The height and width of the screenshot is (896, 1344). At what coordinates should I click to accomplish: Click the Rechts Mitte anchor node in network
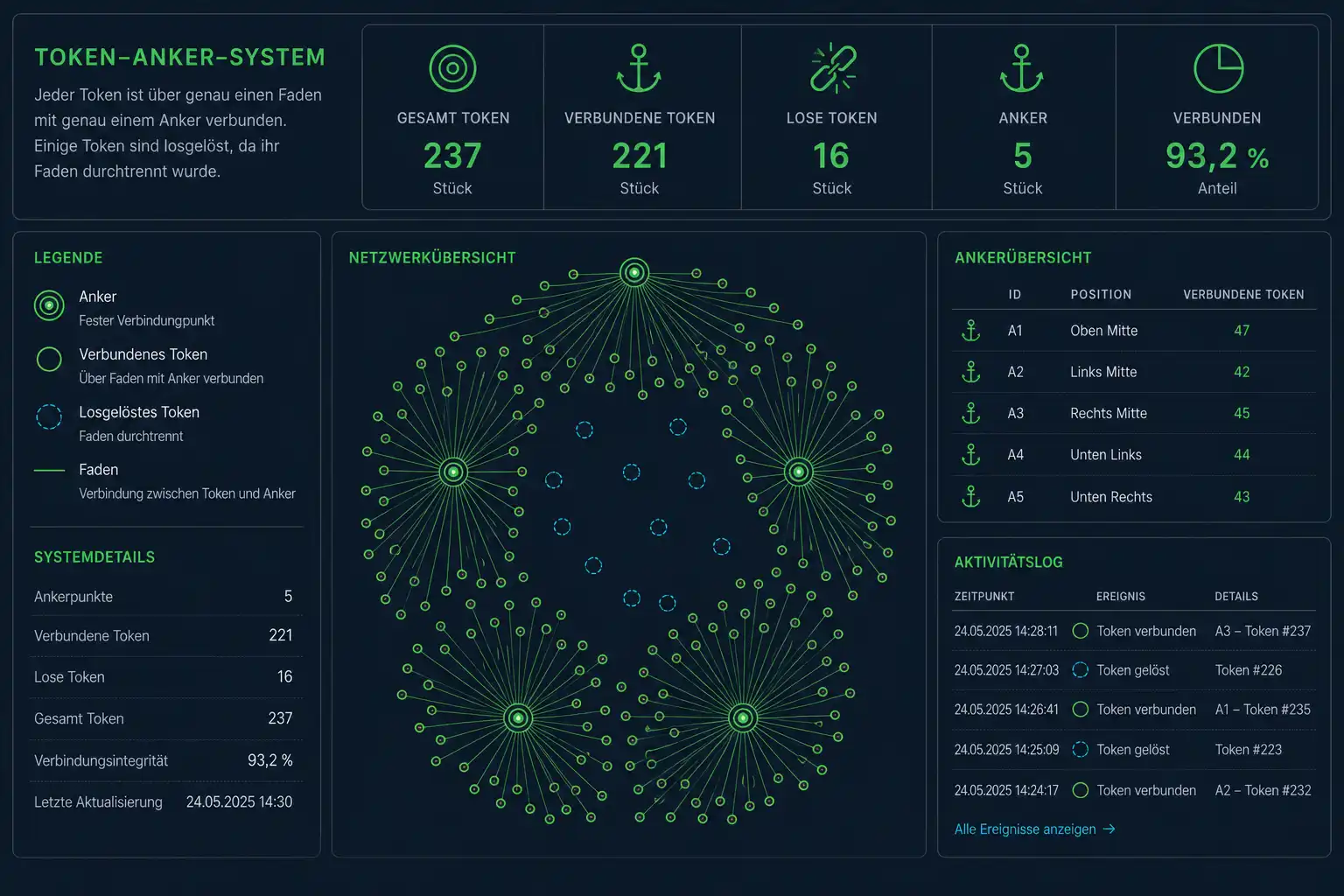click(x=798, y=472)
